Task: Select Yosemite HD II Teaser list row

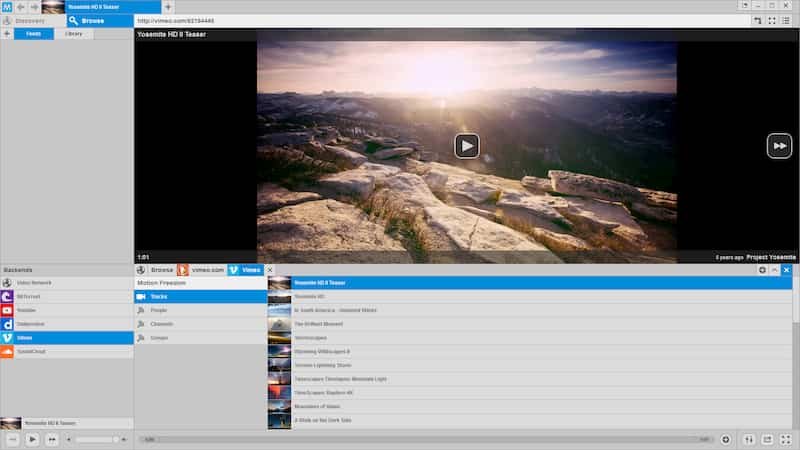Action: coord(530,283)
